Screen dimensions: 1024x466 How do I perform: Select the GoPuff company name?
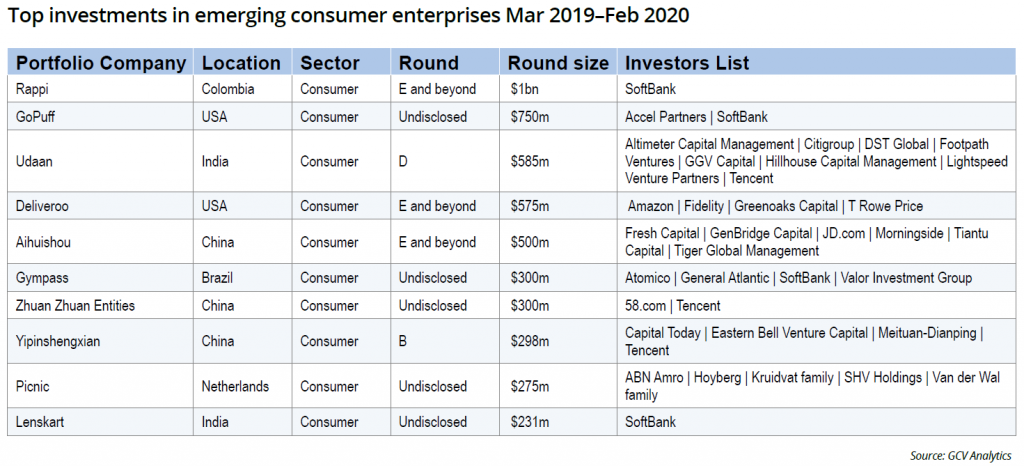38,117
